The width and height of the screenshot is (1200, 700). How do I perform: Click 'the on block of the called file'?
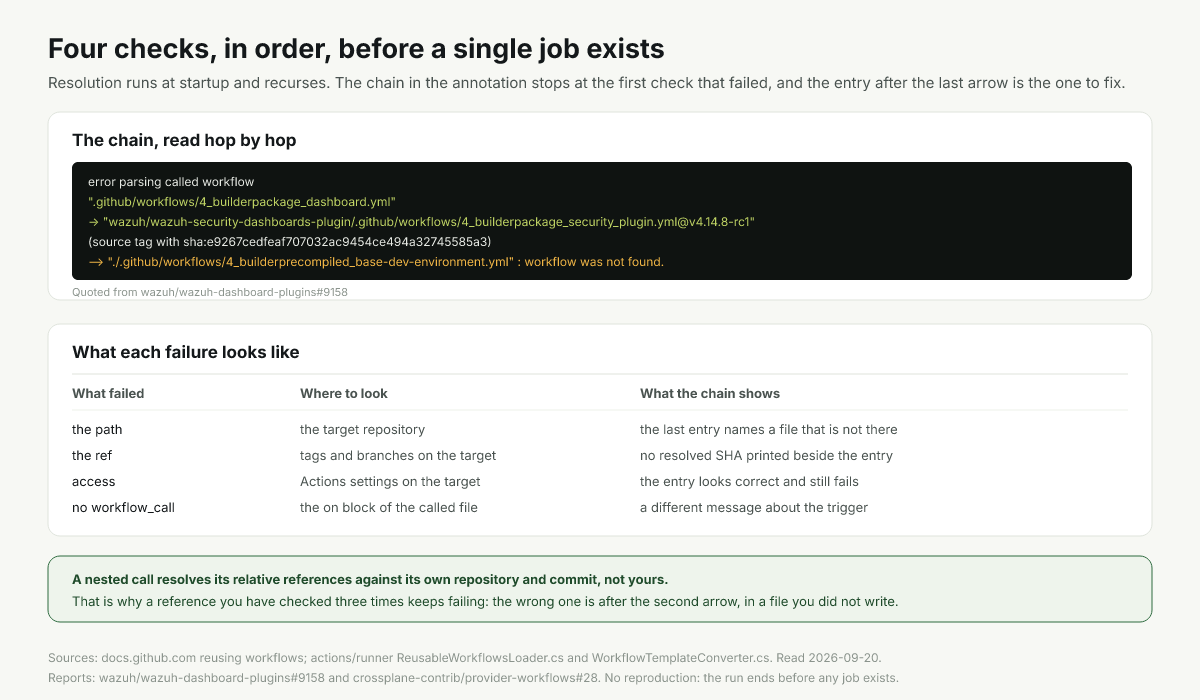point(389,507)
